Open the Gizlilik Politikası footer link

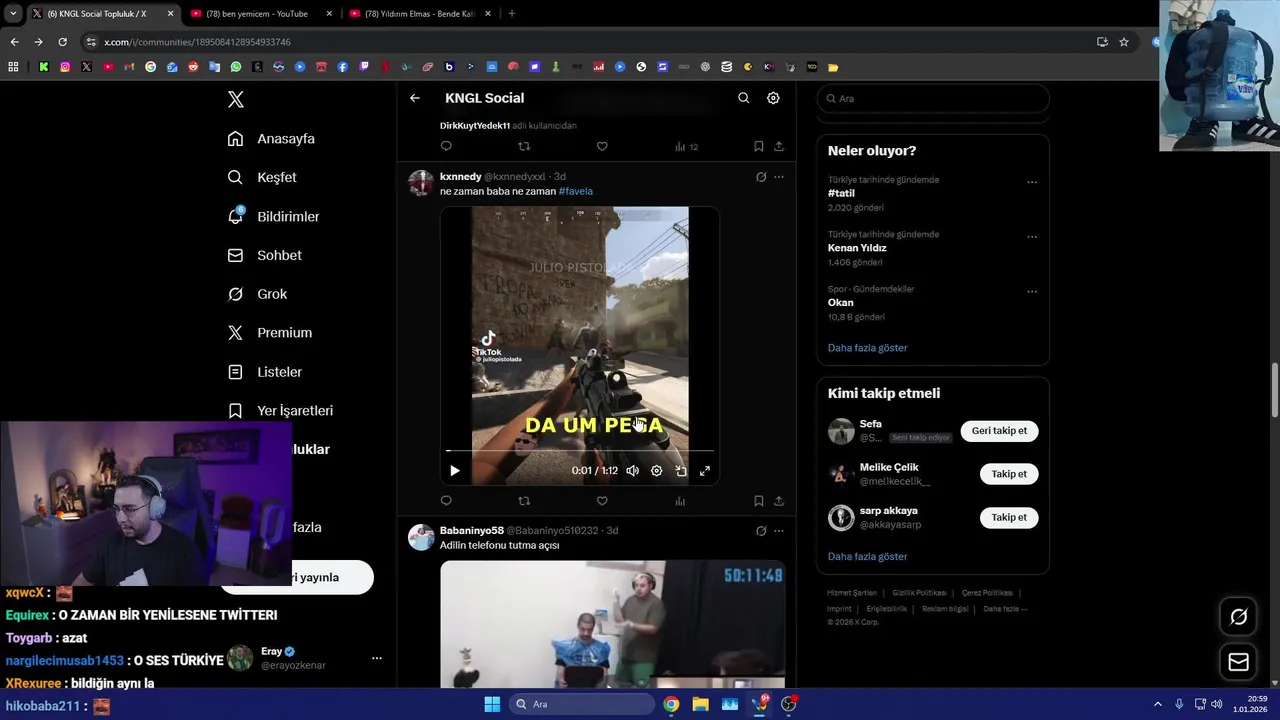(x=919, y=593)
